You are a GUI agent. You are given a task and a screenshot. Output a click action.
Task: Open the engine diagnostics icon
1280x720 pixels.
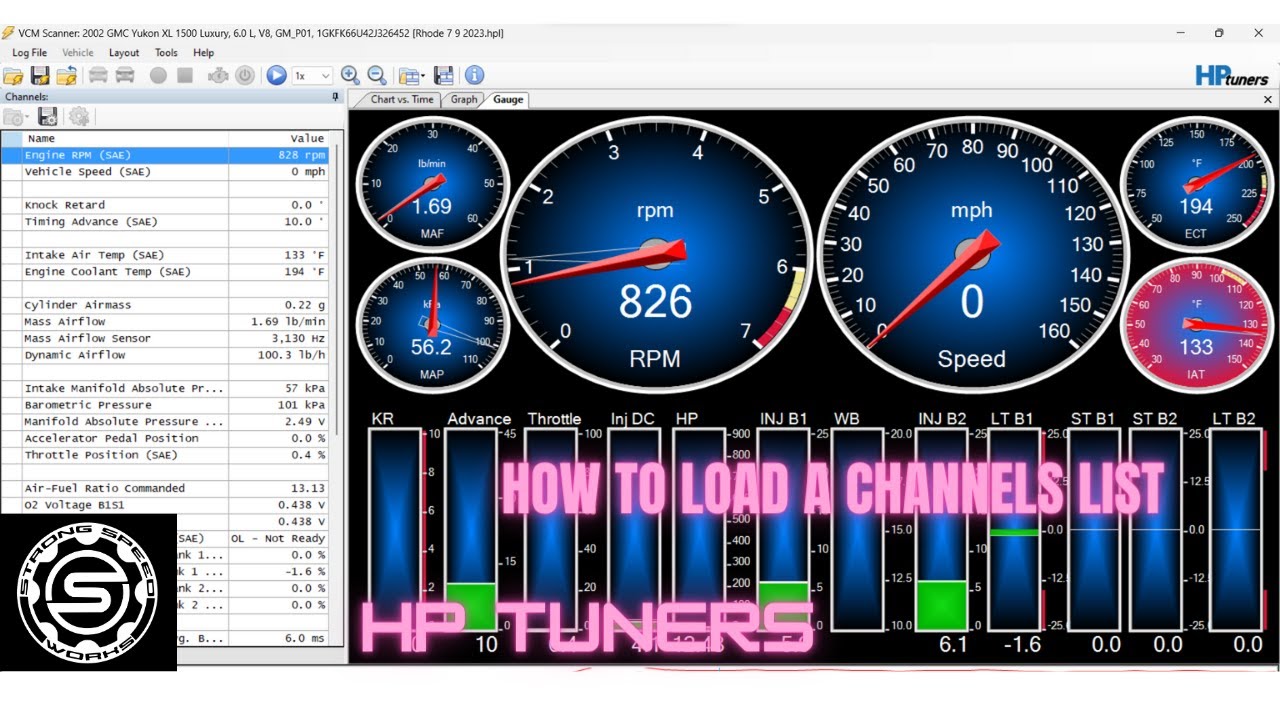218,75
